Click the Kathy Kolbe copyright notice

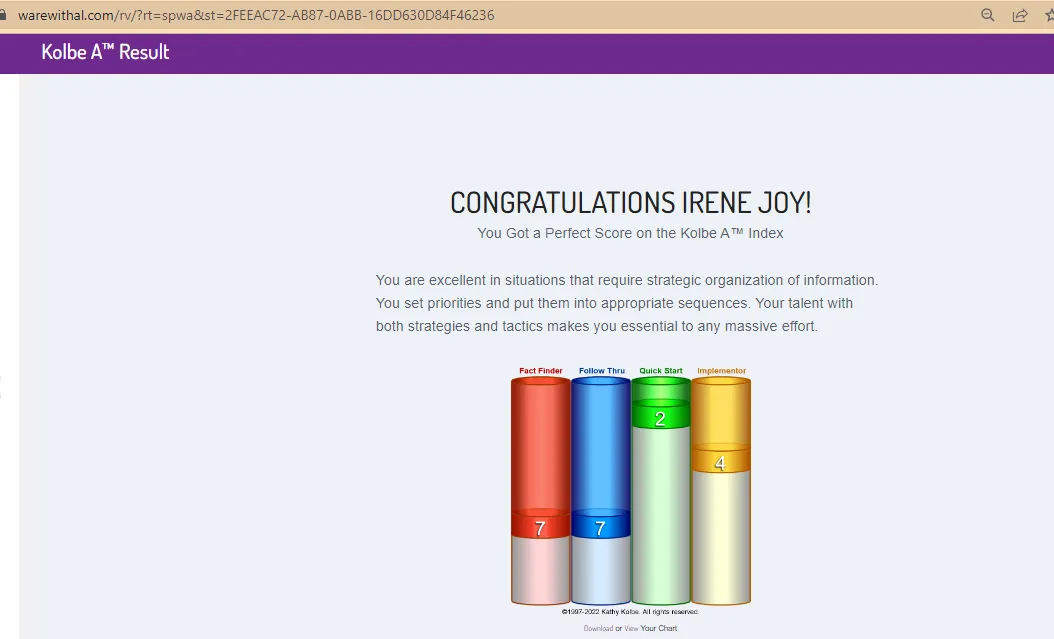631,611
